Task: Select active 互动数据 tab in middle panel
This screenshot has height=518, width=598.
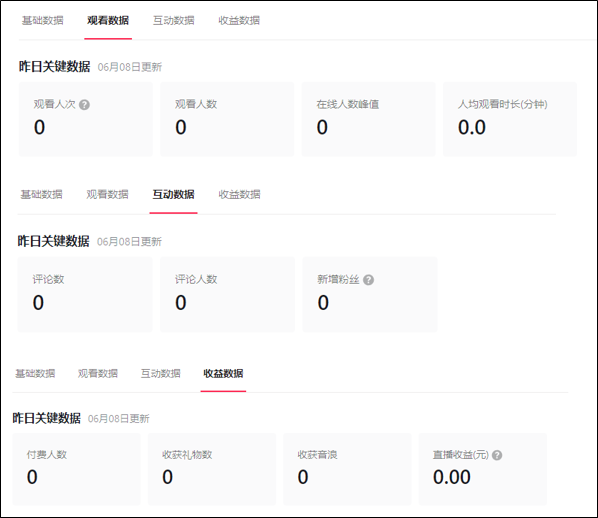Action: [x=174, y=194]
